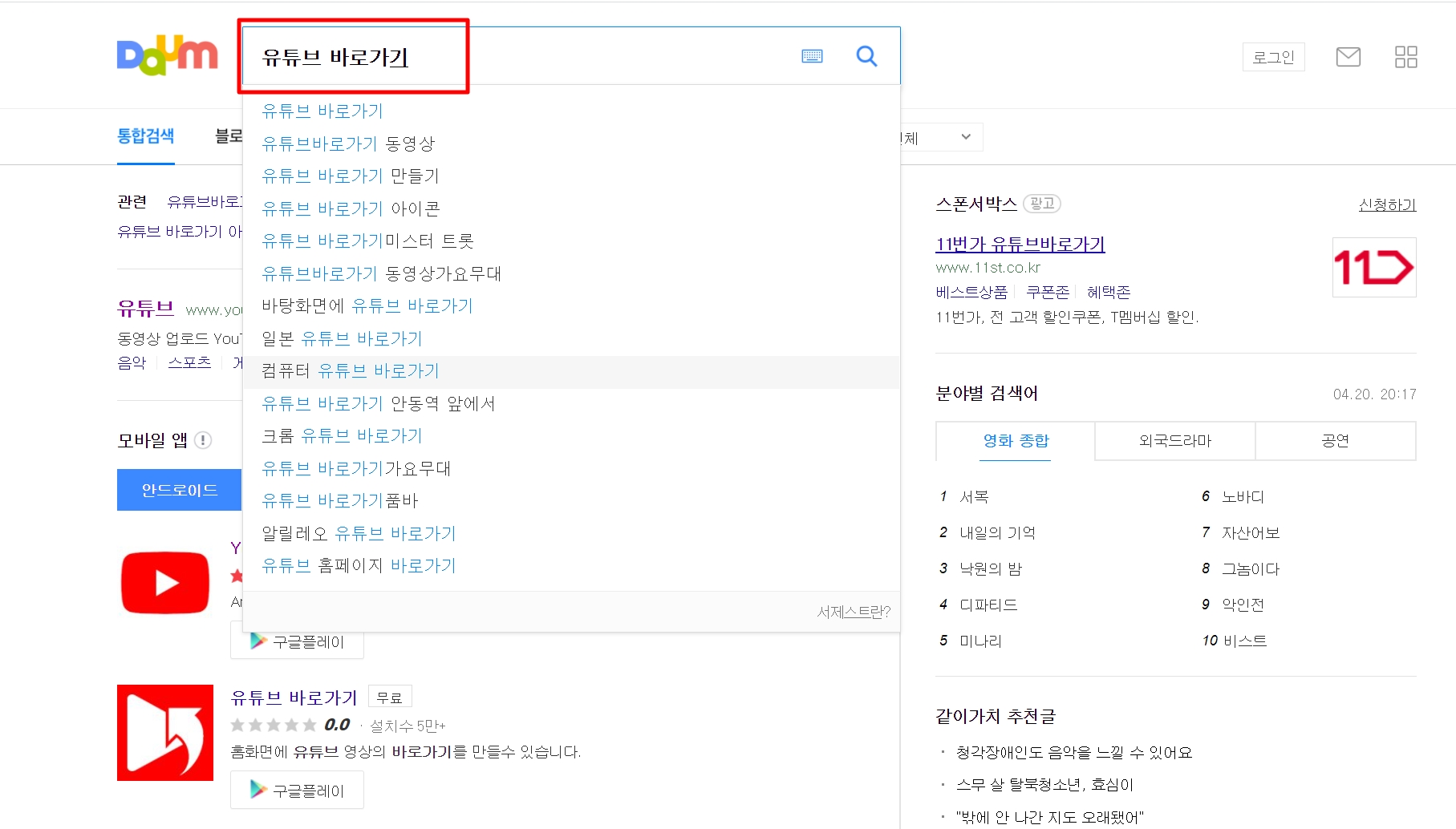Click the 베스트상품 link
The image size is (1456, 829).
[971, 292]
